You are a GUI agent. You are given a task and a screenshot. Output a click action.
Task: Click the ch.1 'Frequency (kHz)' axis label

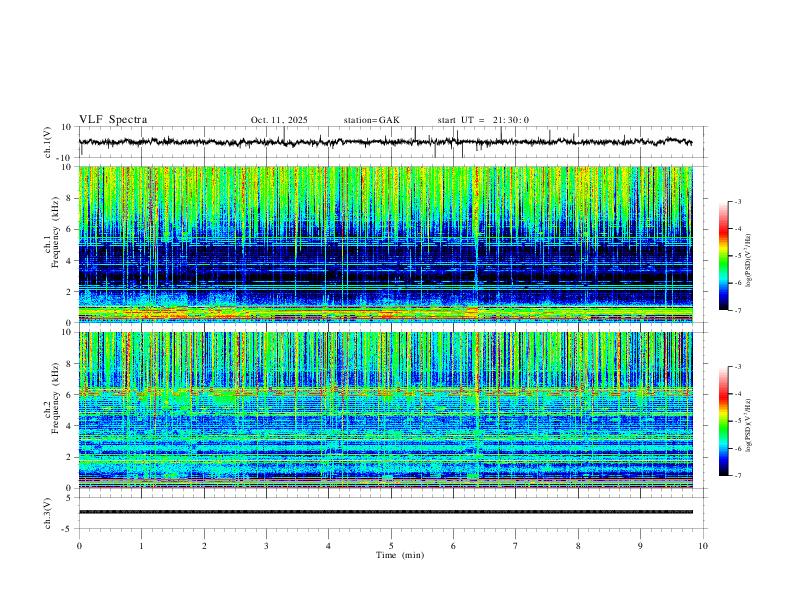[x=56, y=231]
